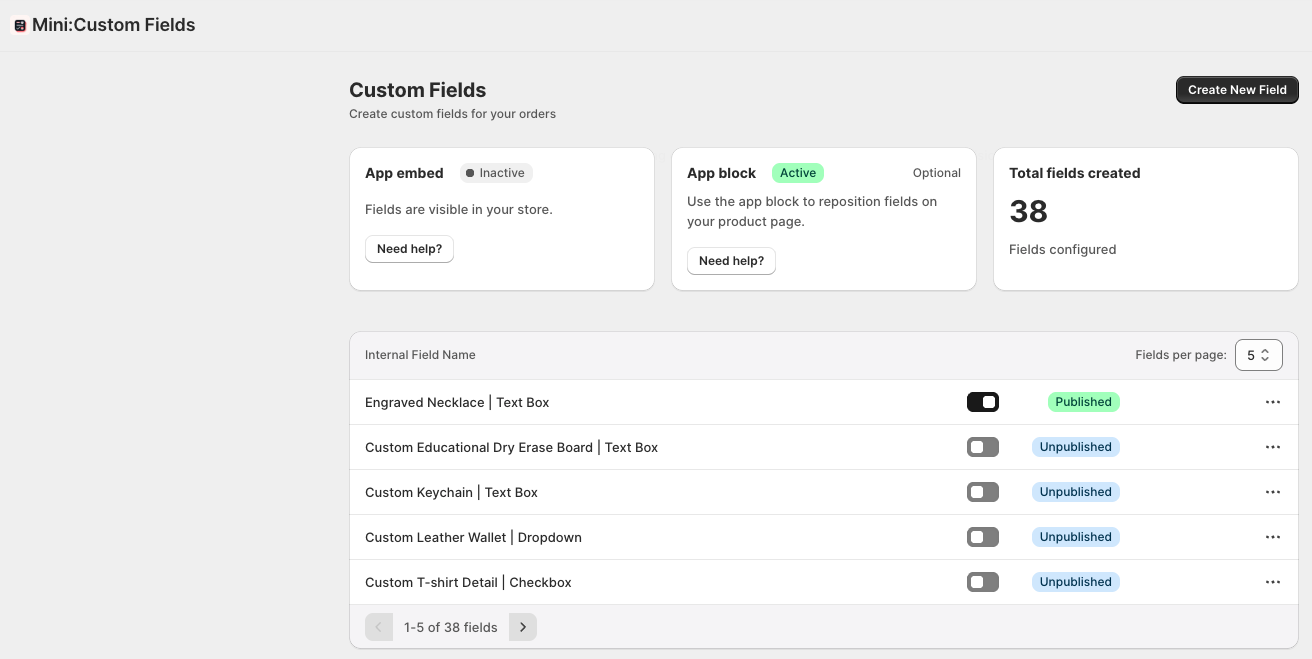Click the Active badge on App block card
This screenshot has height=659, width=1312.
click(798, 173)
